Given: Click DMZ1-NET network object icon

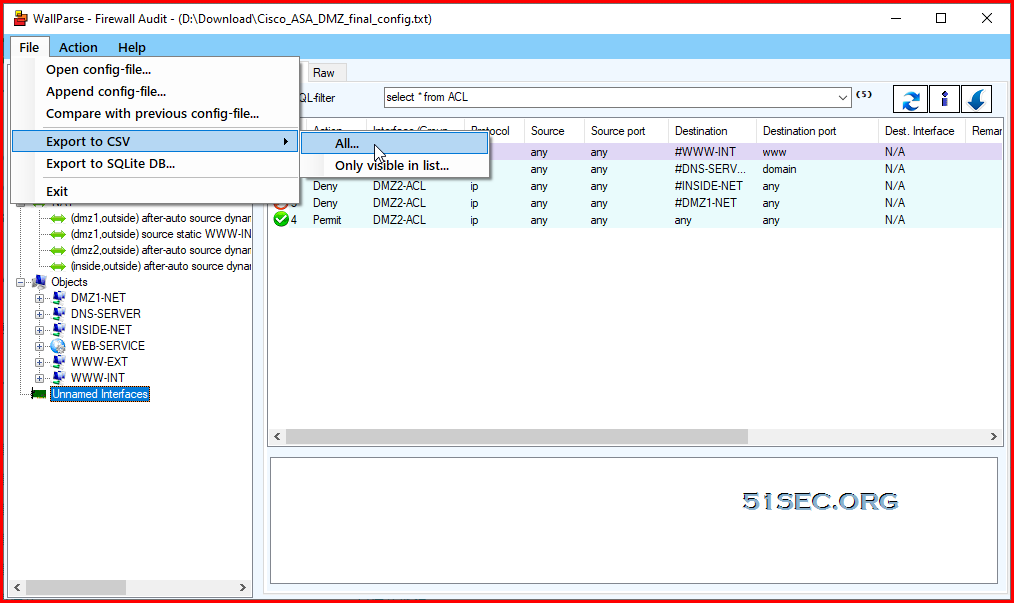Looking at the screenshot, I should 58,298.
